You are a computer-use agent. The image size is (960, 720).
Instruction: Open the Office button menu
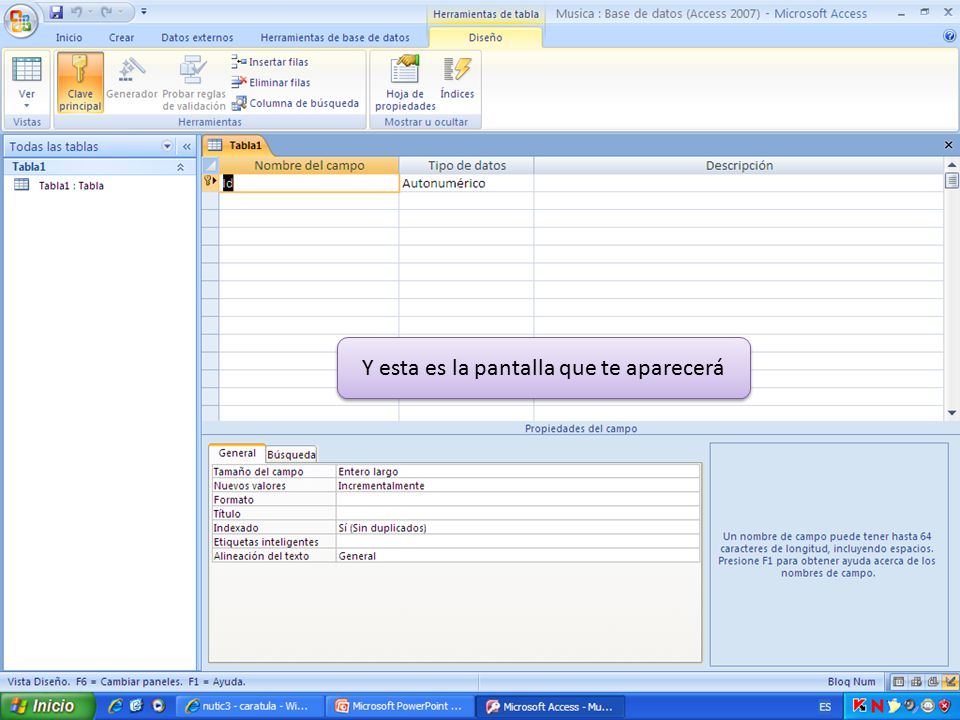[x=20, y=21]
